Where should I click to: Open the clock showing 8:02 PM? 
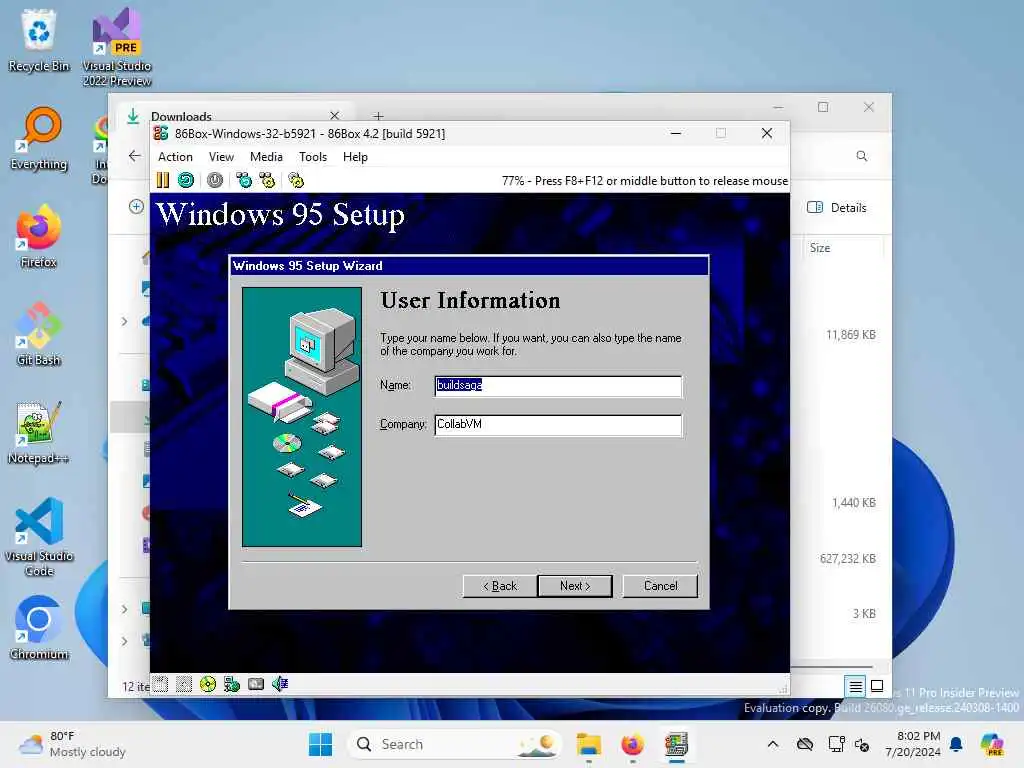pos(912,744)
